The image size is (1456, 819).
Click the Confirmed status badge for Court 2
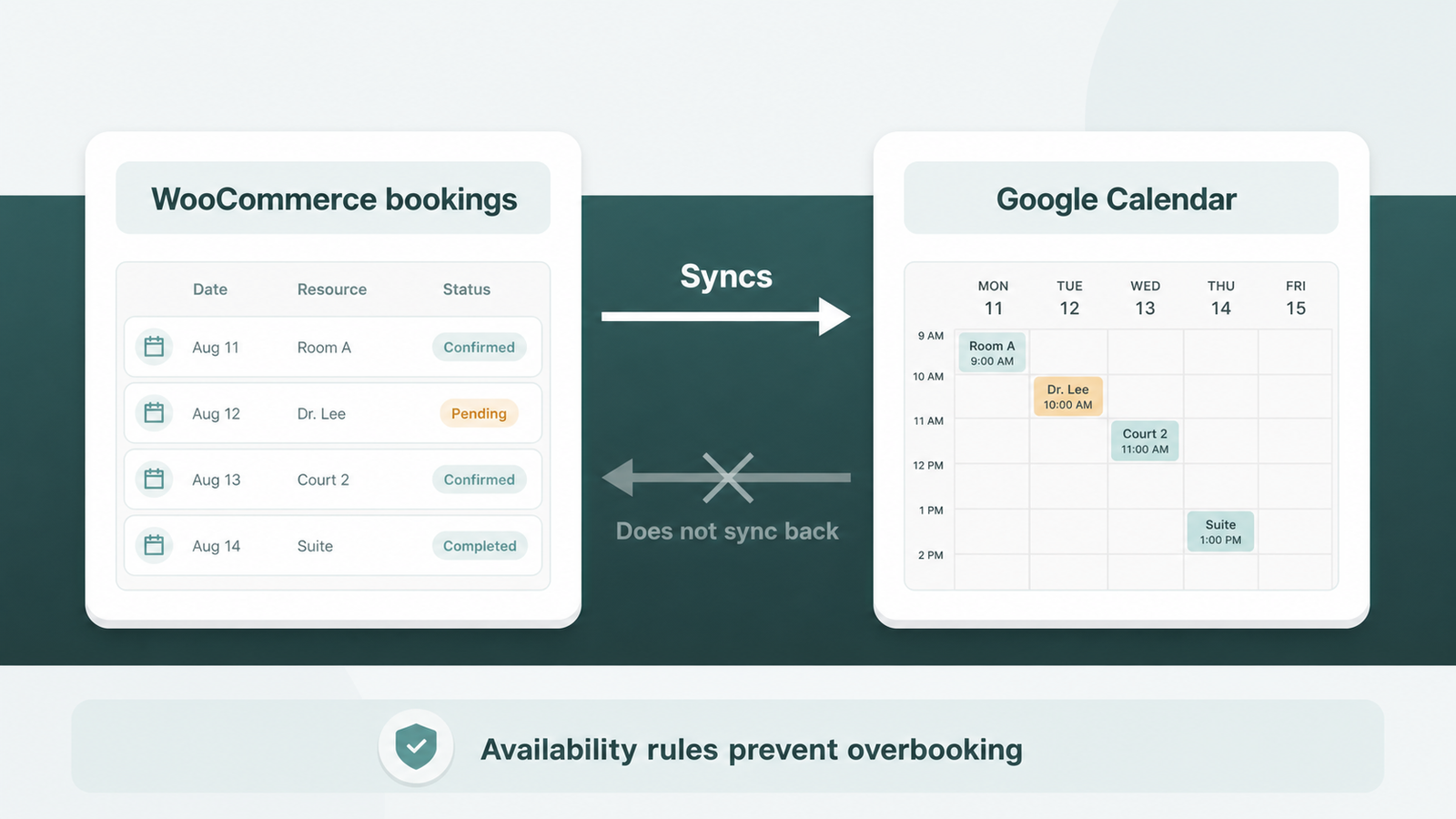click(480, 480)
